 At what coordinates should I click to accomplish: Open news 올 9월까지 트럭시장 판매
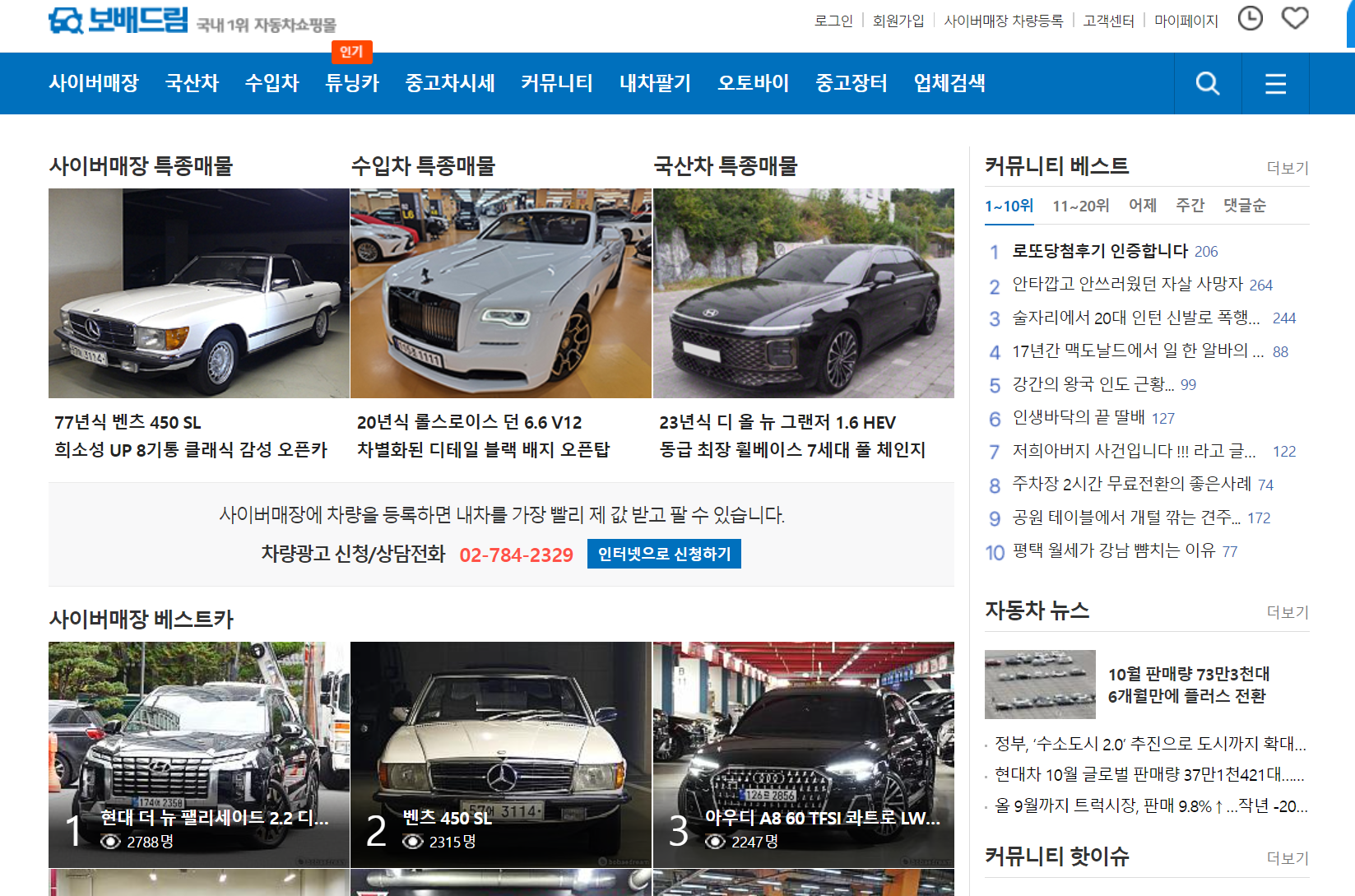click(1151, 806)
